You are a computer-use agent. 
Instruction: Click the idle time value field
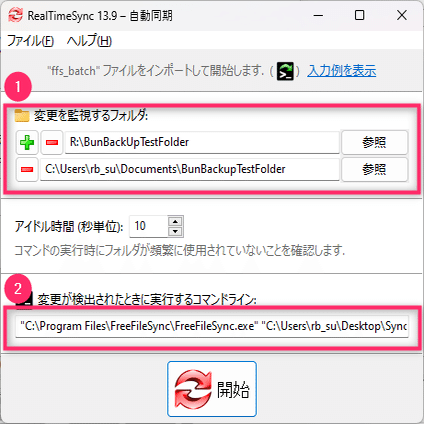coord(149,226)
